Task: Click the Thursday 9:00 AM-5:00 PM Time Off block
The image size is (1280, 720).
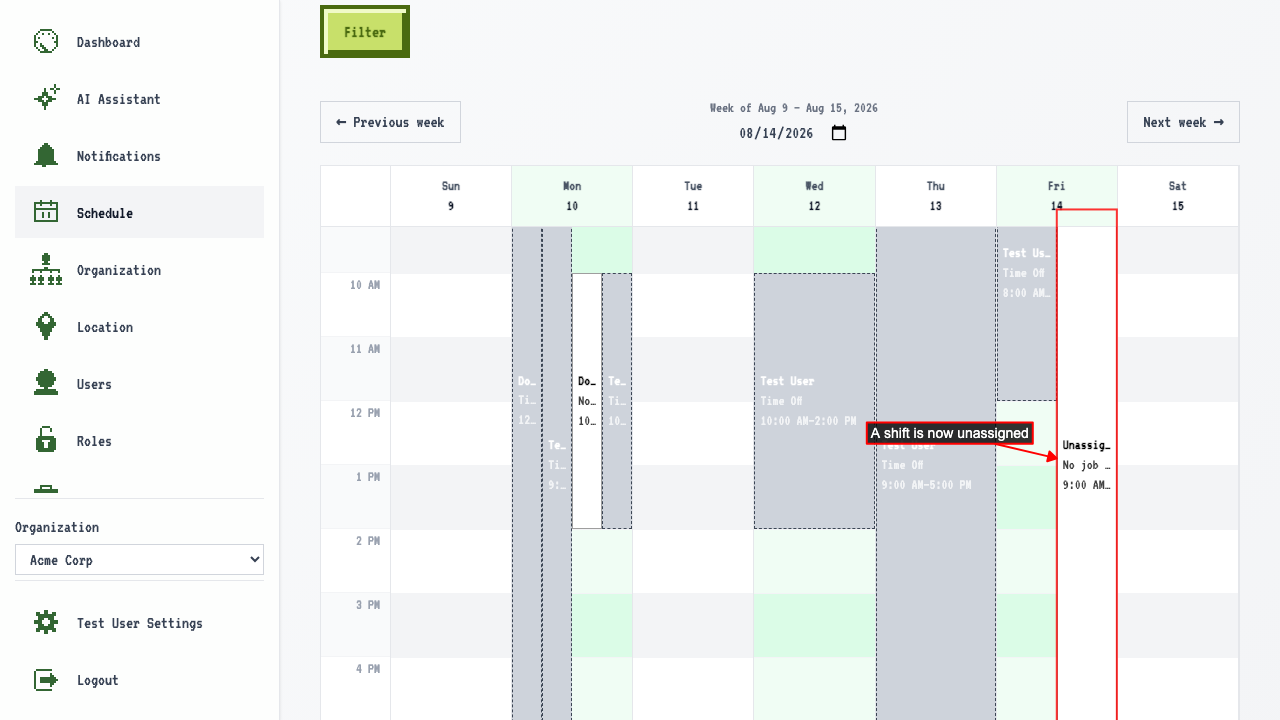Action: point(935,475)
